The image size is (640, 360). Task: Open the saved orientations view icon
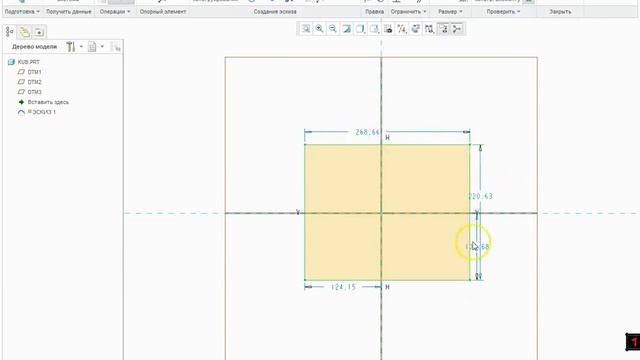click(374, 29)
